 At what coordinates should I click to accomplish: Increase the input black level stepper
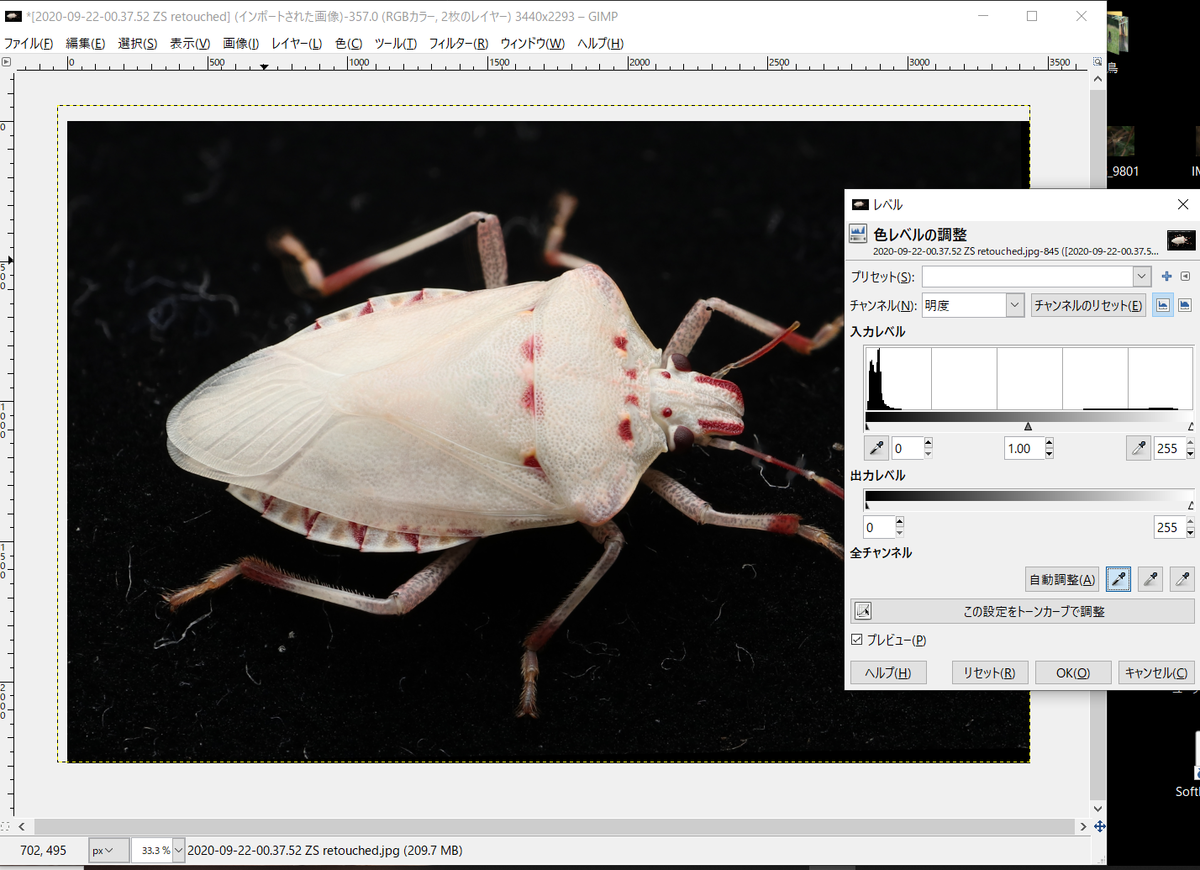(x=928, y=443)
